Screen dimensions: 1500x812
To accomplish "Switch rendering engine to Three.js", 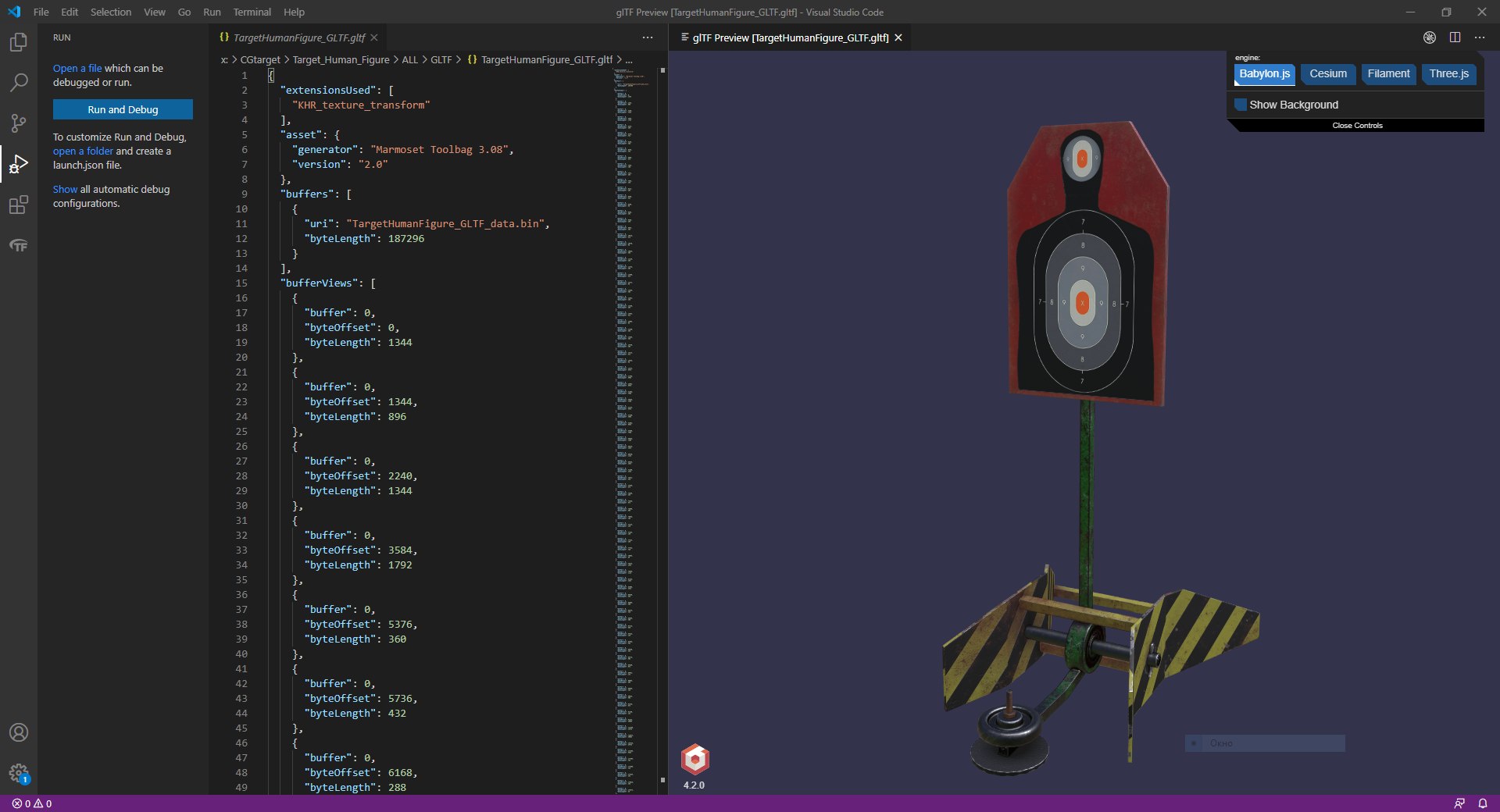I will pyautogui.click(x=1448, y=74).
